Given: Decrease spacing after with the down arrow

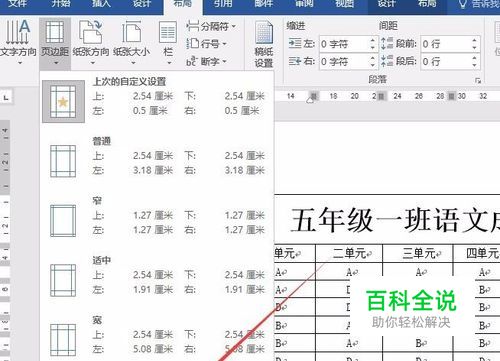Looking at the screenshot, I should point(474,66).
